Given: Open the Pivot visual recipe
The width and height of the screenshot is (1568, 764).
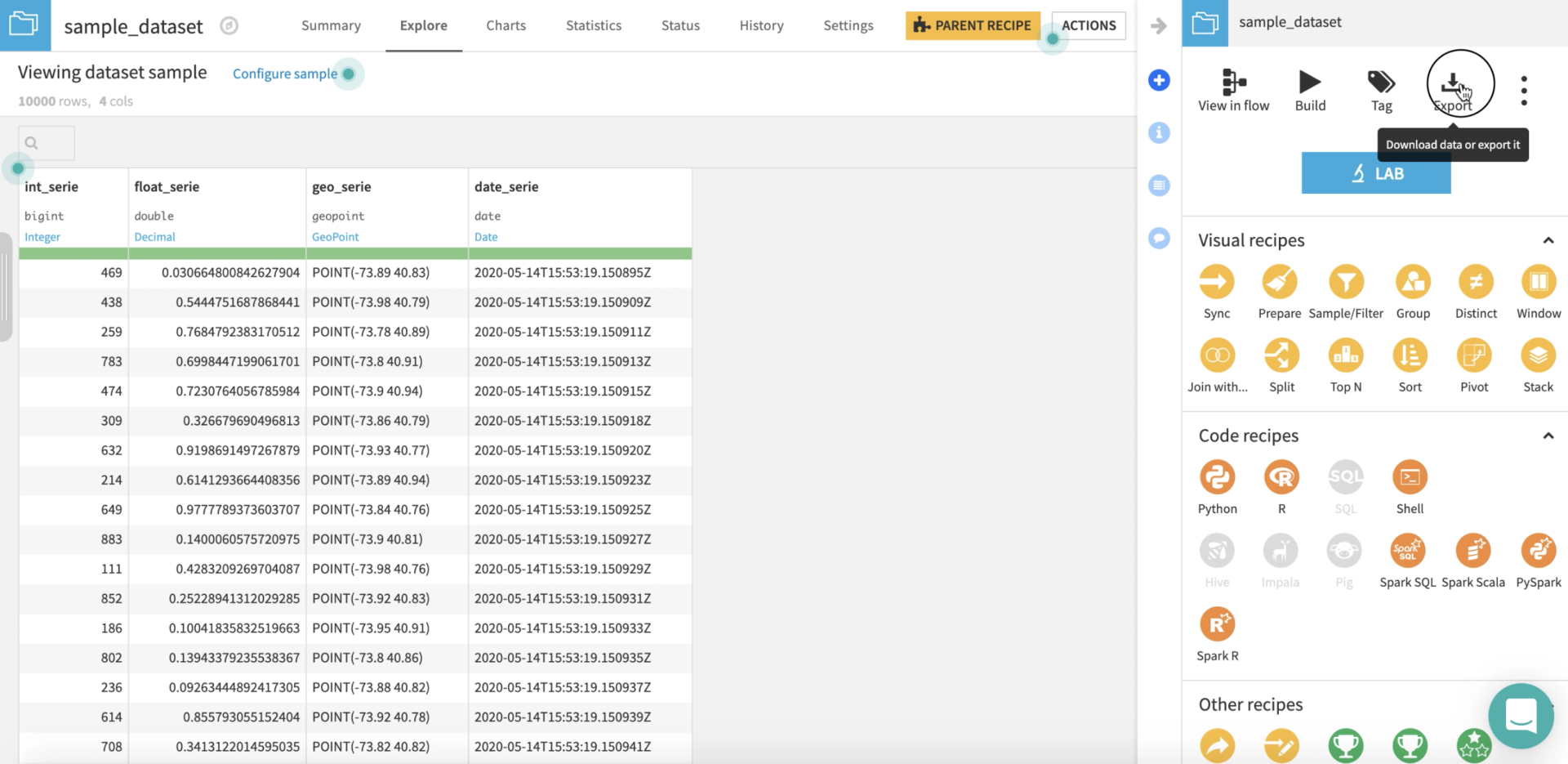Looking at the screenshot, I should coord(1473,356).
